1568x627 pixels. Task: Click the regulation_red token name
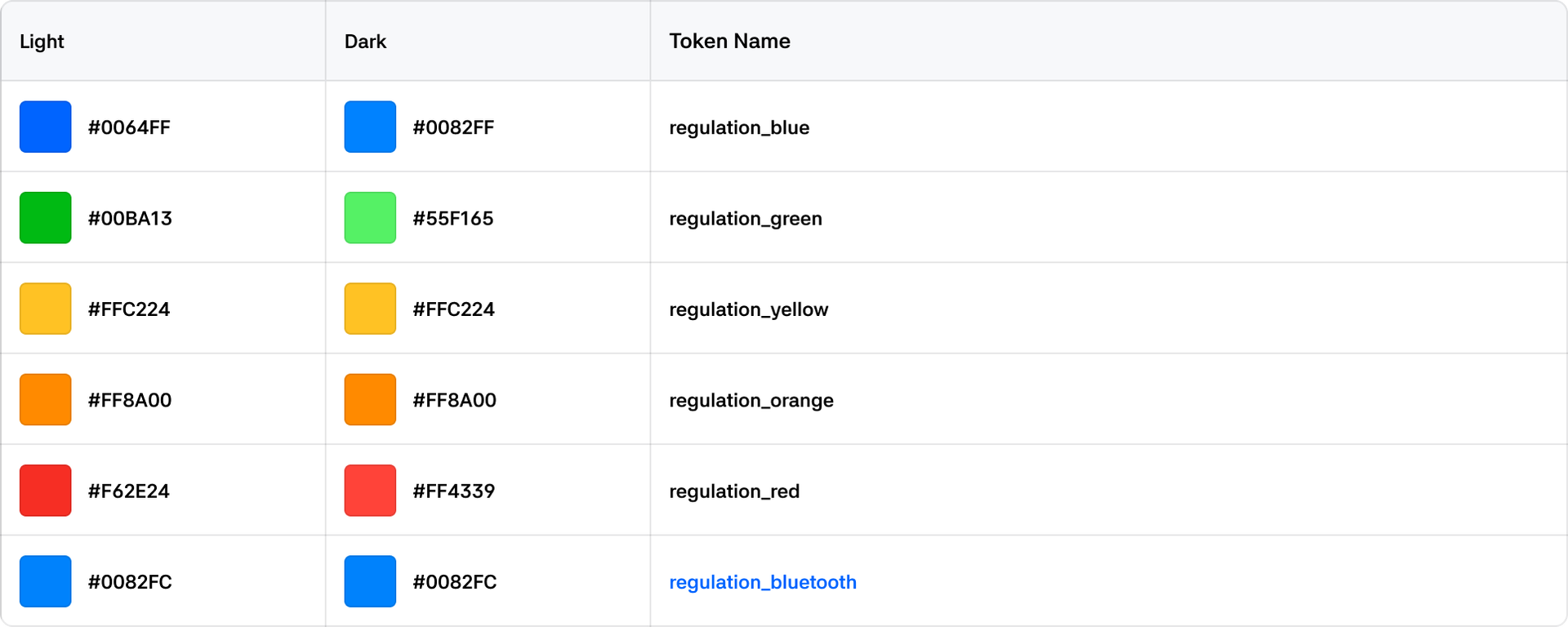(x=733, y=491)
